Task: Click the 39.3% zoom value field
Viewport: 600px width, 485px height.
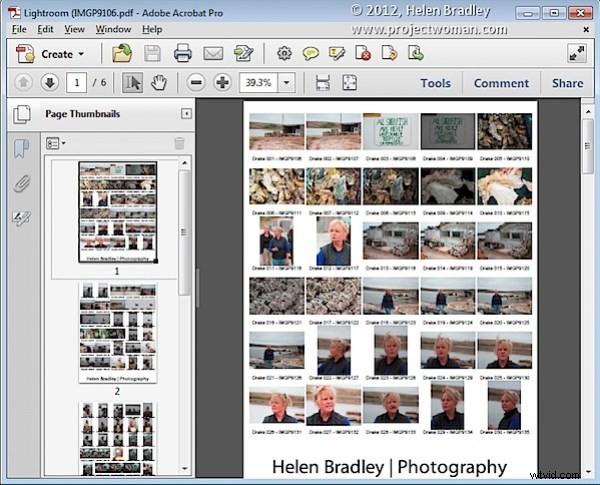Action: point(258,82)
